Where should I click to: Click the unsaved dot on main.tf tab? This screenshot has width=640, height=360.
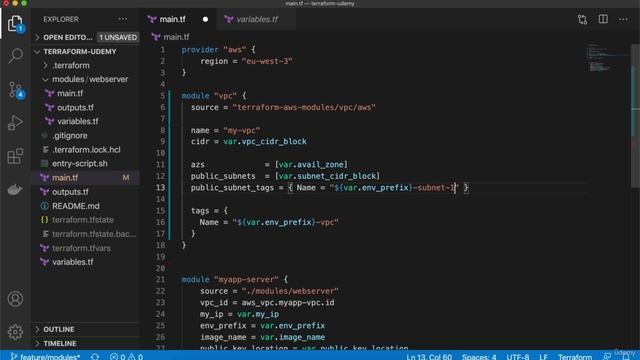pos(205,19)
